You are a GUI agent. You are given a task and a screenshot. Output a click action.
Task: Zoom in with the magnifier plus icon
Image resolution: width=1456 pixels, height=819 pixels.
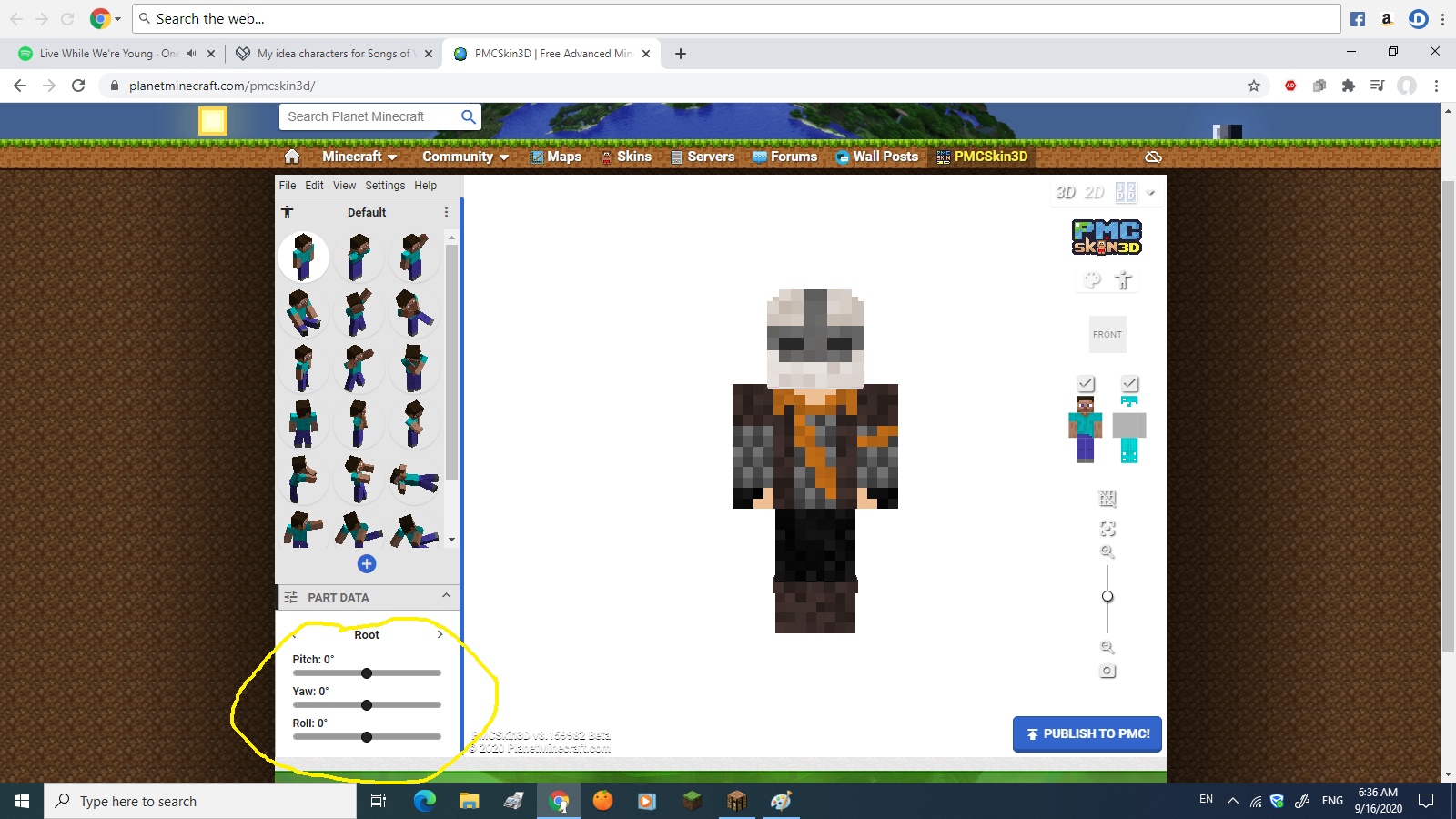1107,551
